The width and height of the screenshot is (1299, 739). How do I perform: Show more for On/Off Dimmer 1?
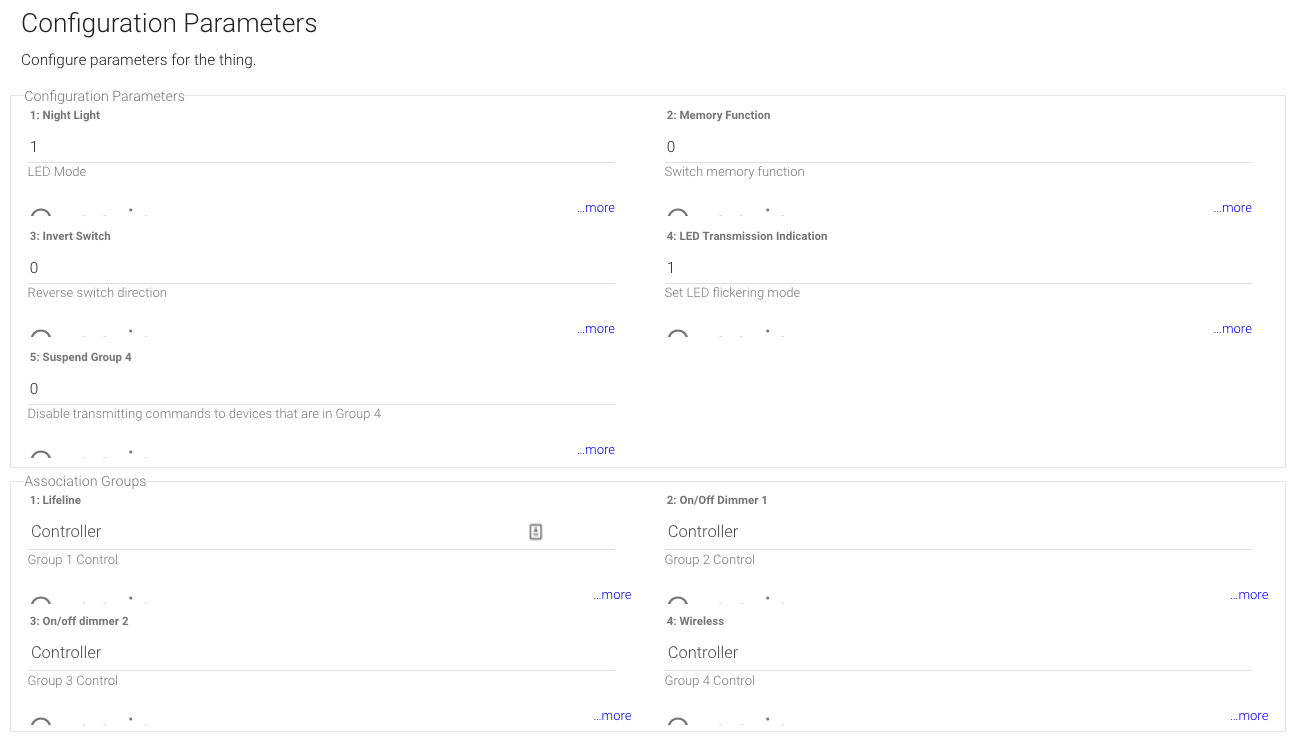click(1250, 595)
